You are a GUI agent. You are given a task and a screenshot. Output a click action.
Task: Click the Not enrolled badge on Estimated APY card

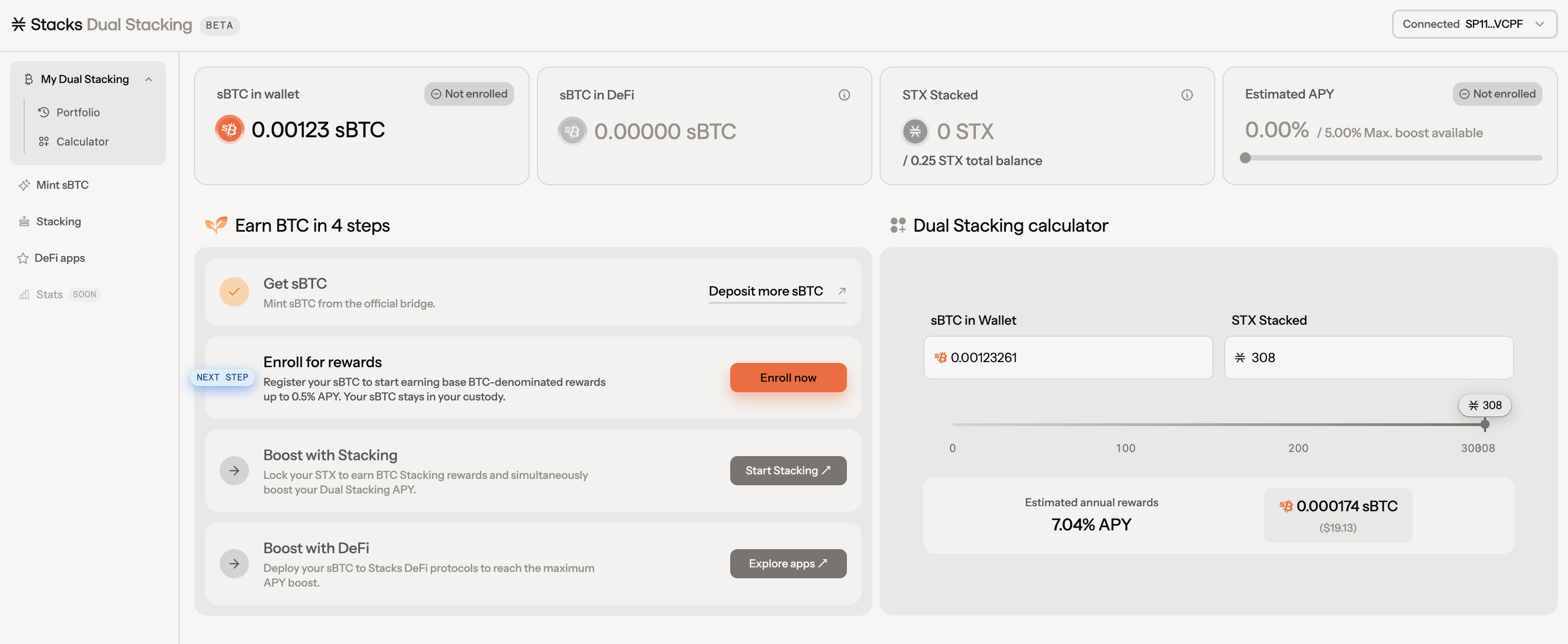[x=1497, y=94]
